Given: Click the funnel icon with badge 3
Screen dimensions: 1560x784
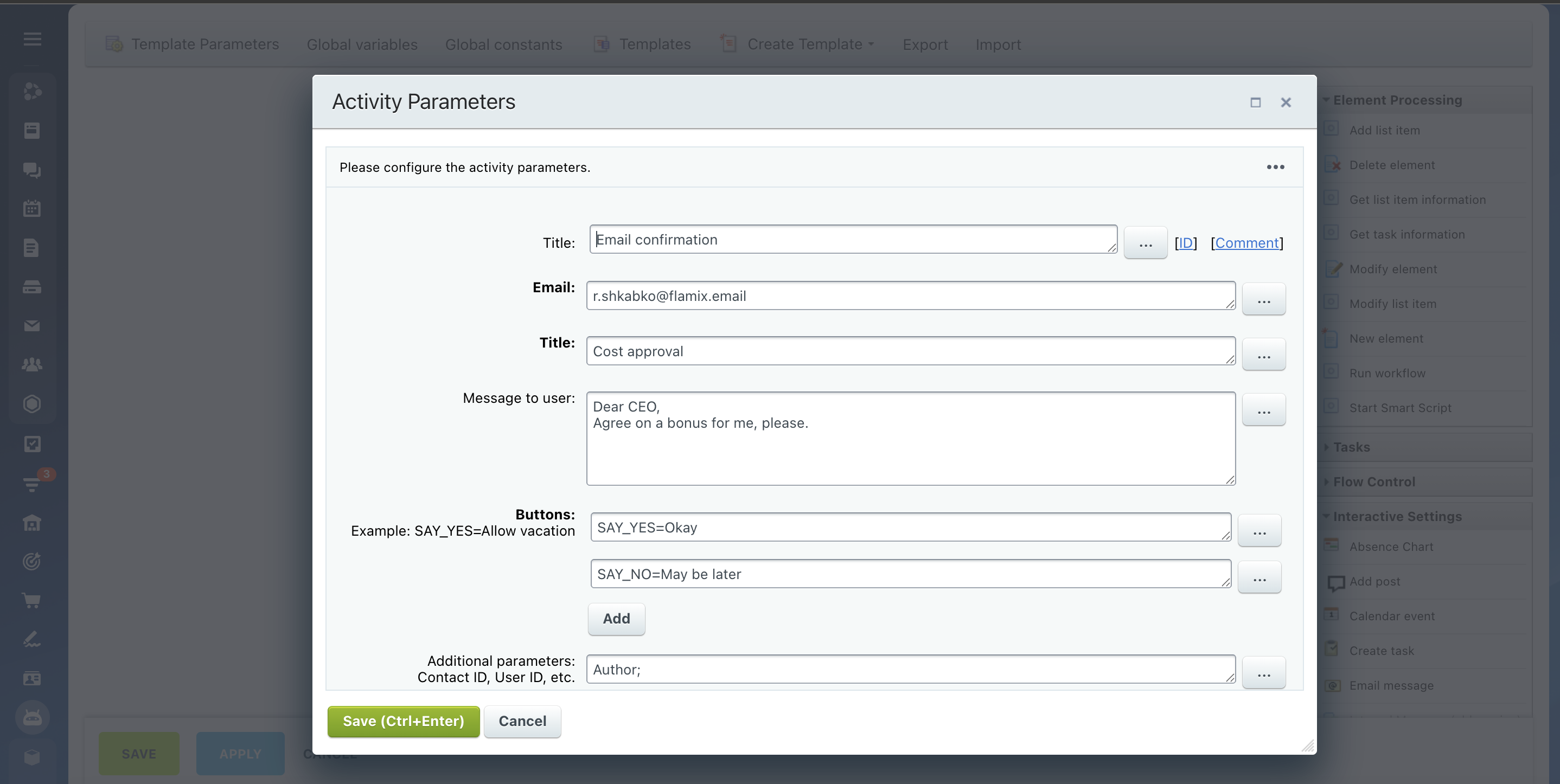Looking at the screenshot, I should [x=32, y=484].
